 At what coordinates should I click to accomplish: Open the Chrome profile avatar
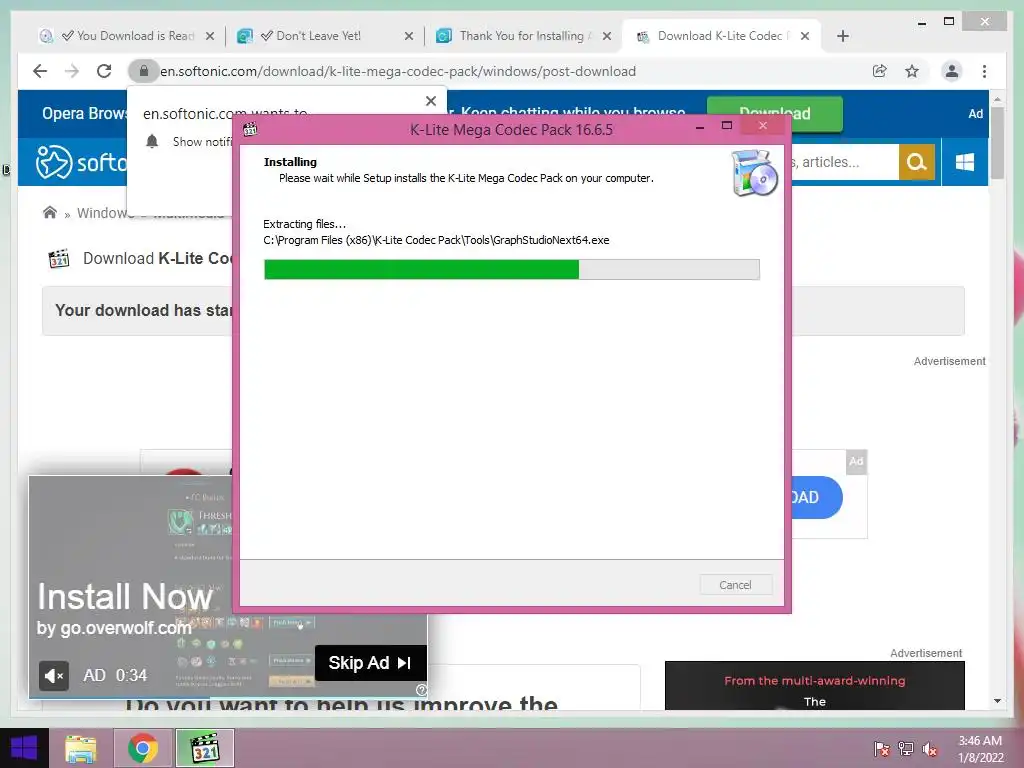point(952,71)
